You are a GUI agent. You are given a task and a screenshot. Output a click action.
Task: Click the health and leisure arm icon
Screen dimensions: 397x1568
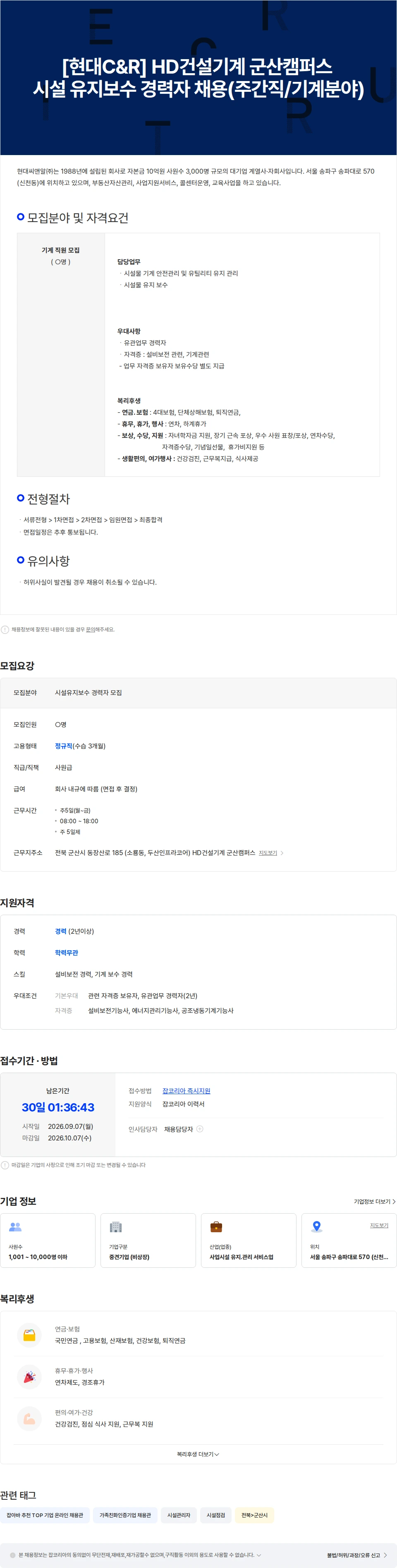29,1418
